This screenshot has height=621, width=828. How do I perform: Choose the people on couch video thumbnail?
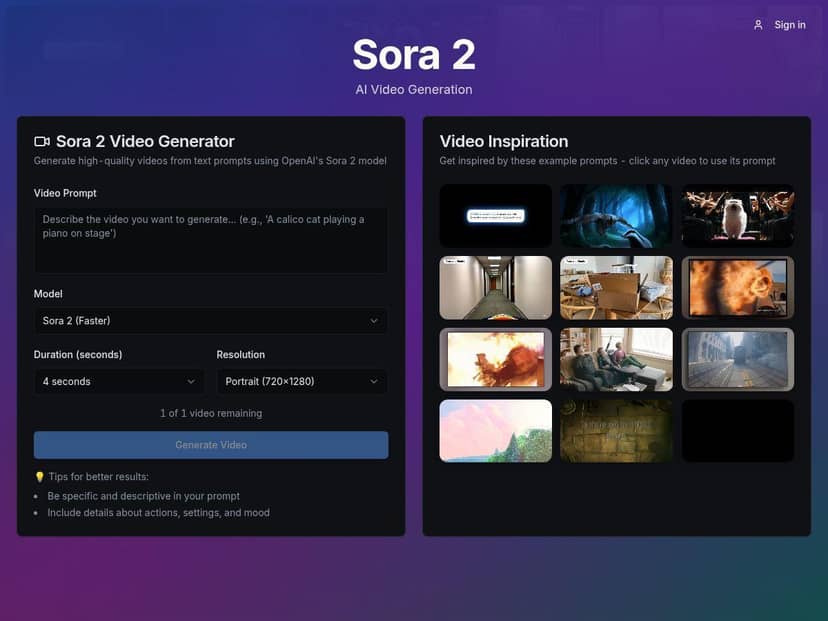click(616, 359)
